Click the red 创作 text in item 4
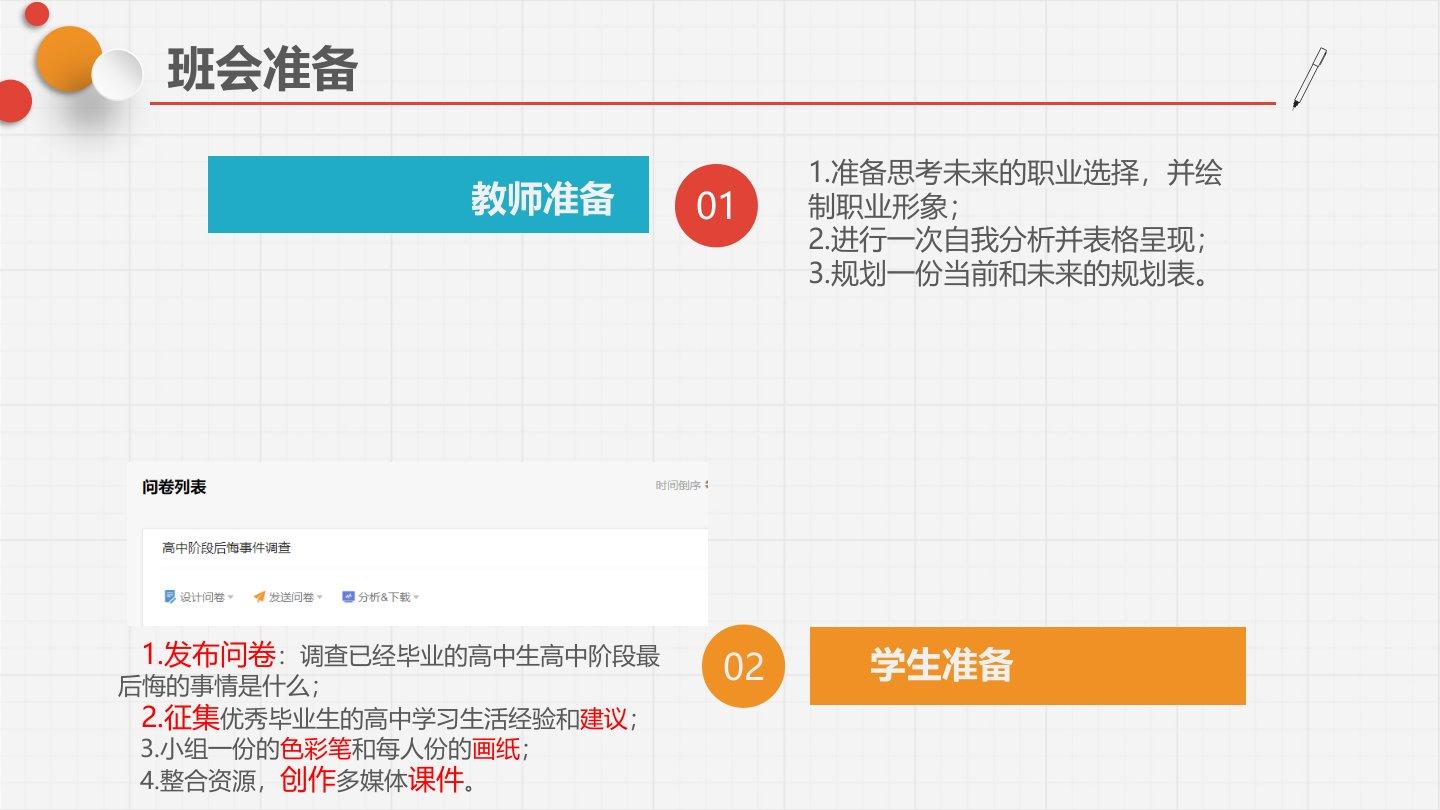 click(x=306, y=779)
